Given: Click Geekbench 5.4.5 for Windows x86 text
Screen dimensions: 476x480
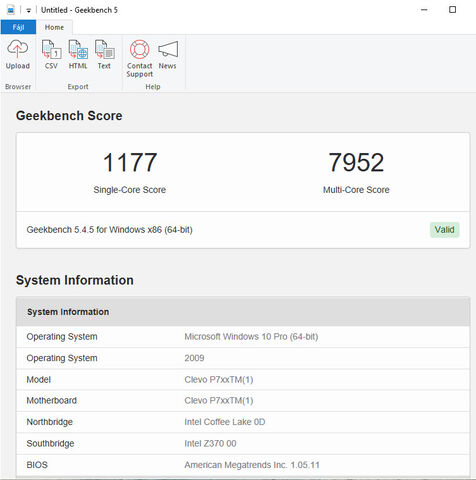Looking at the screenshot, I should (x=109, y=230).
